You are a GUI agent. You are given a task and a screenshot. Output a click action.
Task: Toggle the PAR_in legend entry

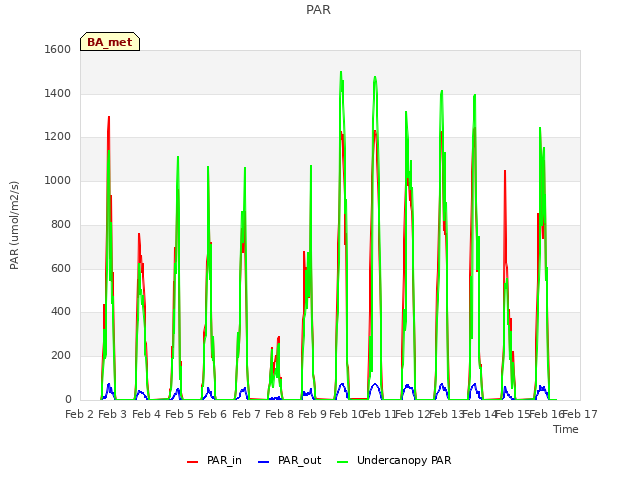tap(214, 460)
